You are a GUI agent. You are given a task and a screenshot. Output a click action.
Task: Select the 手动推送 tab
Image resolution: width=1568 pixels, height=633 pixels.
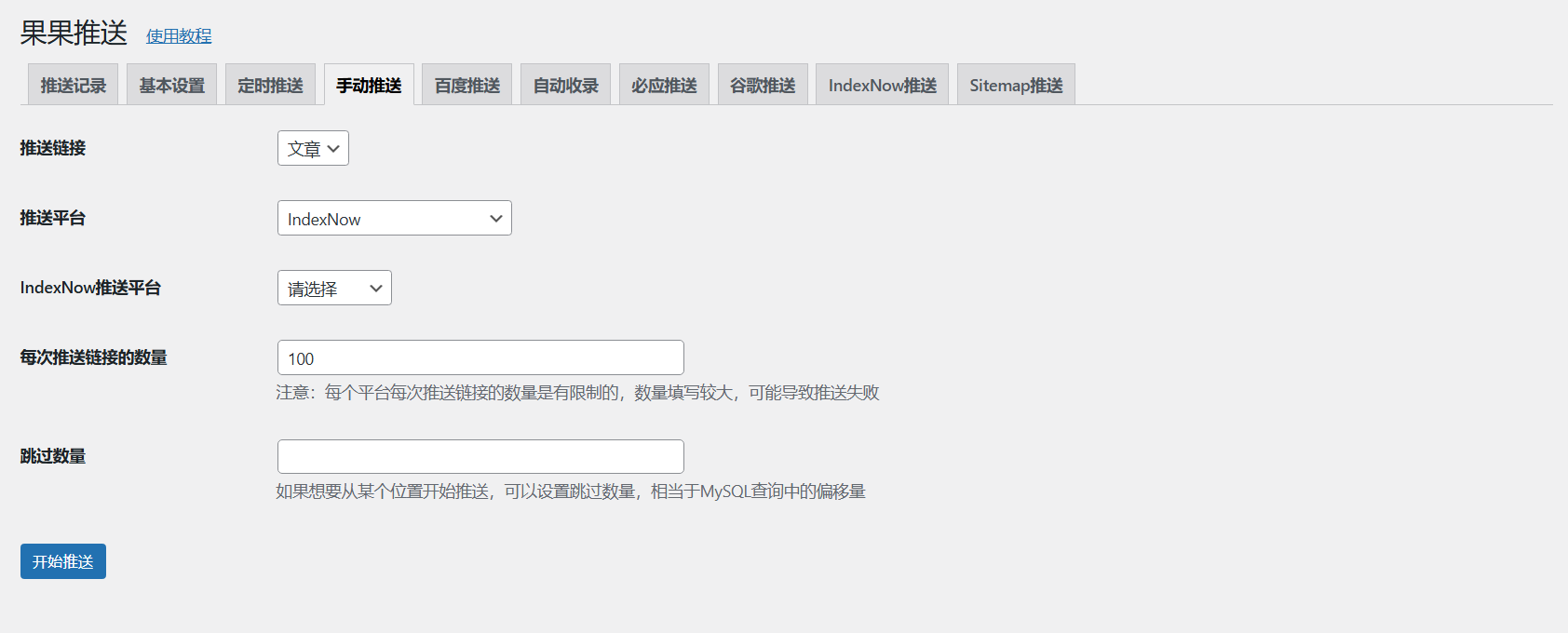click(x=369, y=85)
